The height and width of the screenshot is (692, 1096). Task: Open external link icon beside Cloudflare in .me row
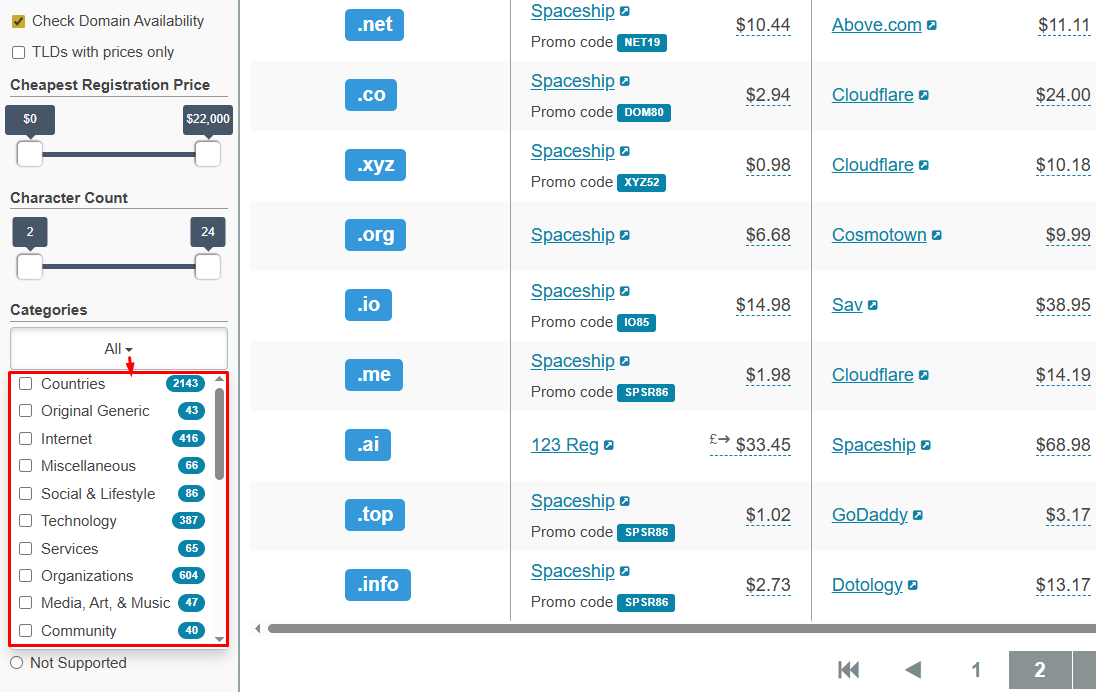924,375
